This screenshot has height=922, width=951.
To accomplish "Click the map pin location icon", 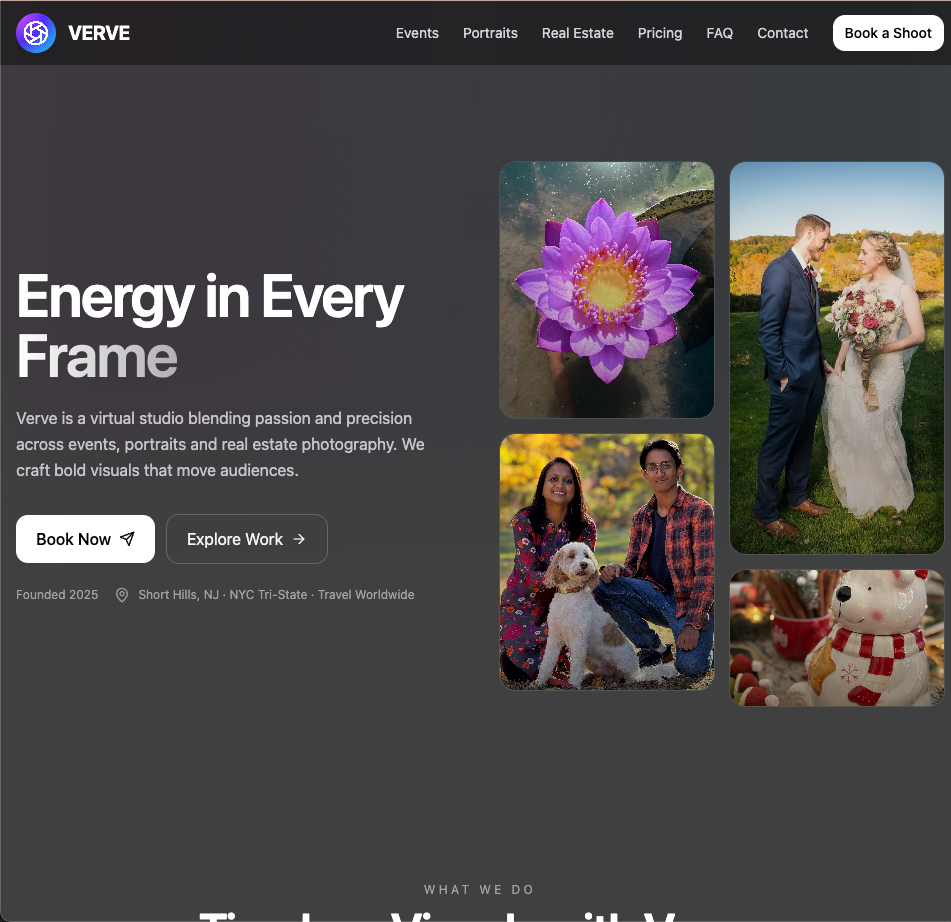I will [x=122, y=595].
